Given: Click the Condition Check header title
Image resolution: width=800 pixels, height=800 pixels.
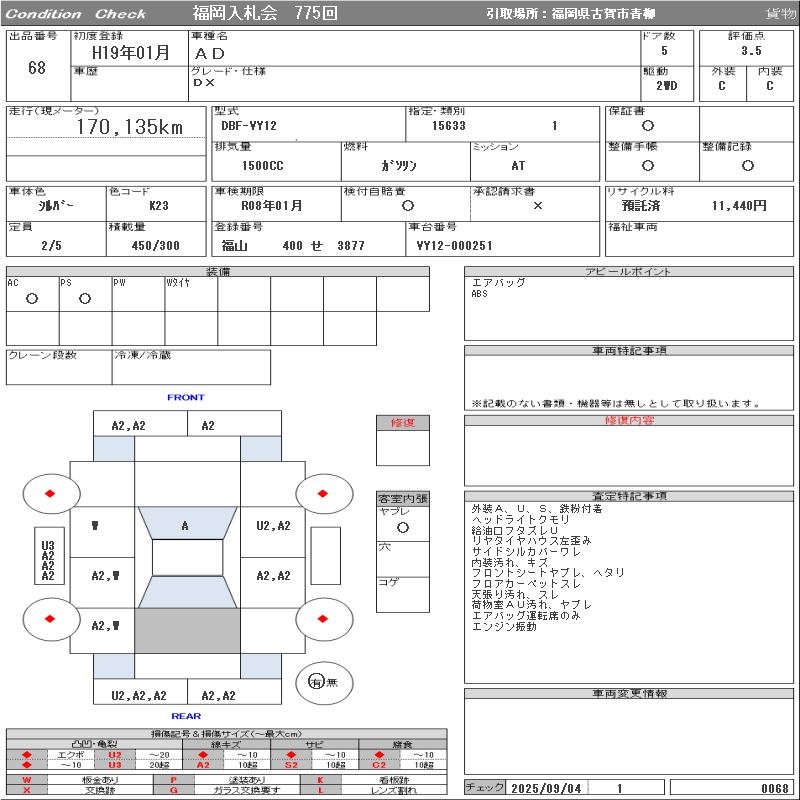Looking at the screenshot, I should point(75,14).
